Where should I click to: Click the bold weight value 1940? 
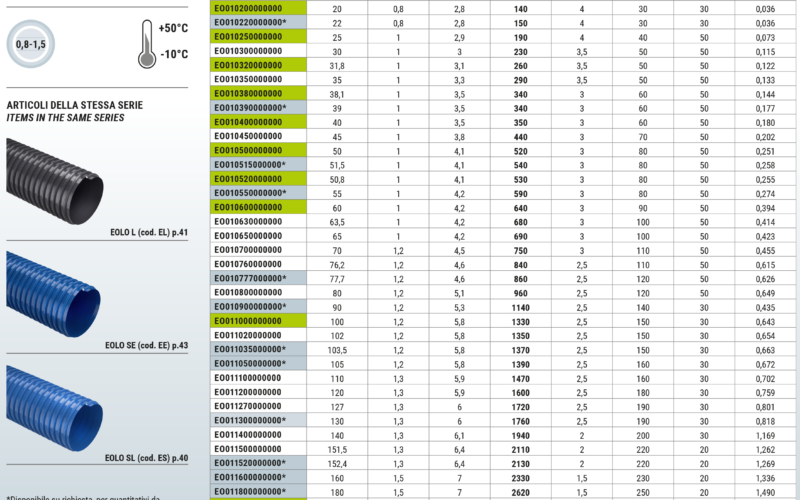coord(521,435)
